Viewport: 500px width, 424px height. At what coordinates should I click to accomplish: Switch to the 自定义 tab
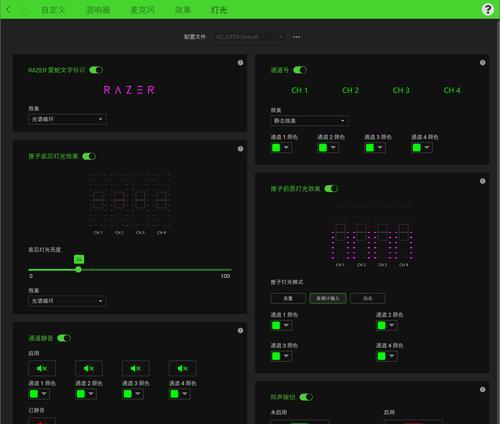[53, 10]
